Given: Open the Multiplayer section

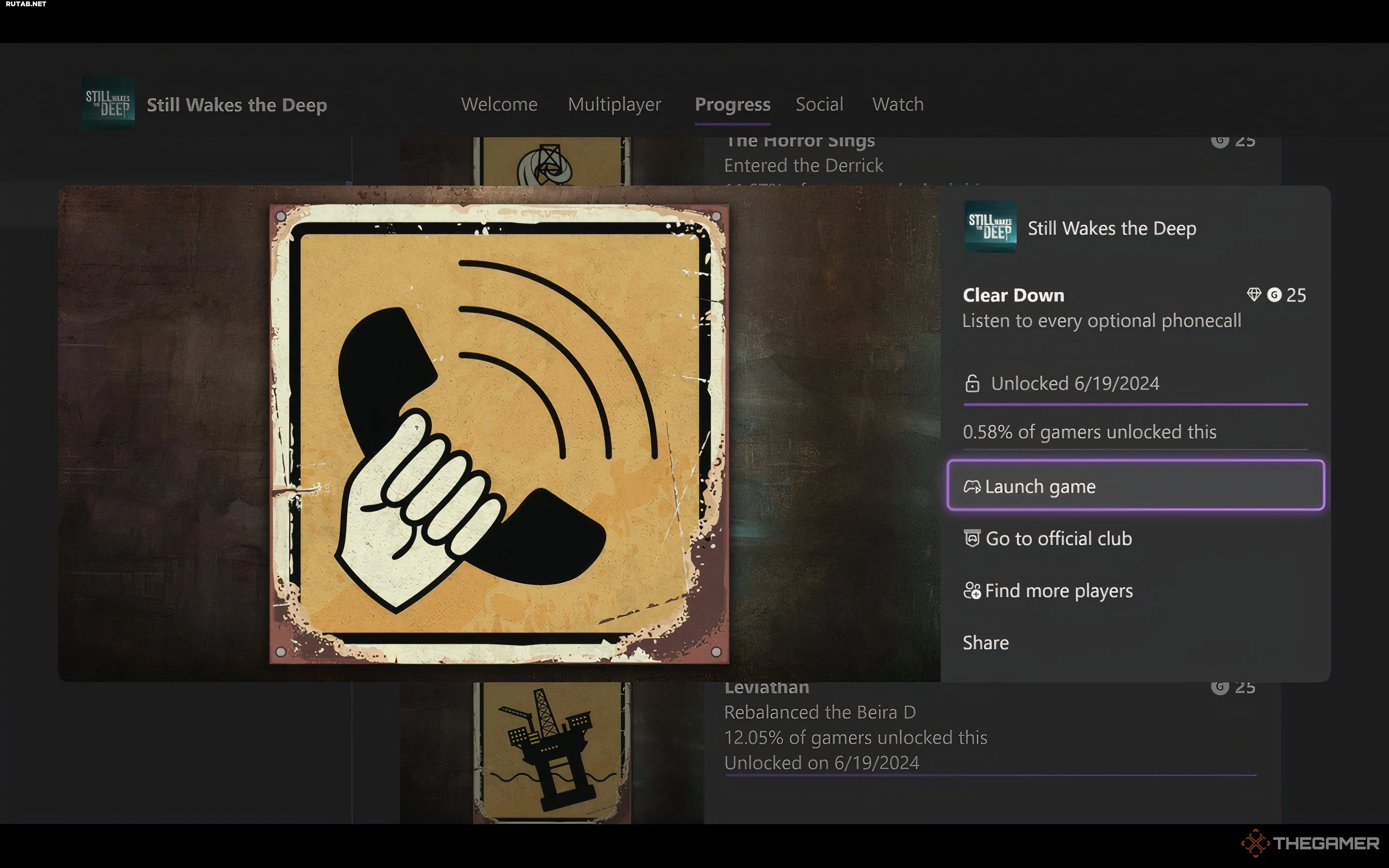Looking at the screenshot, I should coord(614,104).
